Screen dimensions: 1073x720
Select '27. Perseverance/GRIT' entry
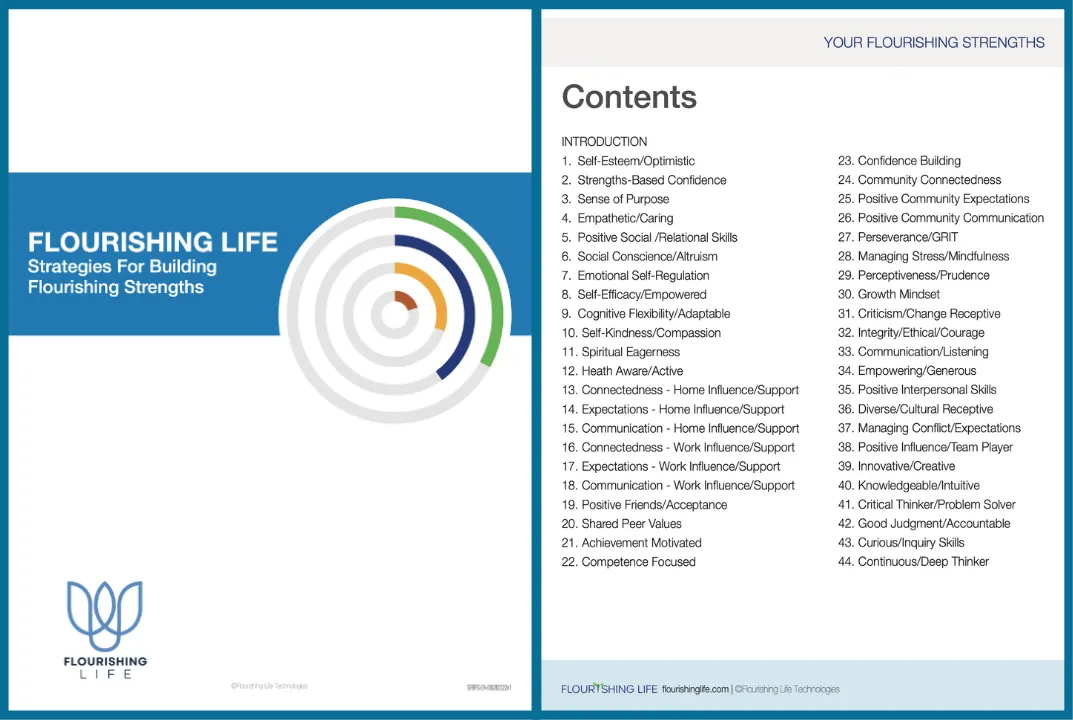(898, 237)
